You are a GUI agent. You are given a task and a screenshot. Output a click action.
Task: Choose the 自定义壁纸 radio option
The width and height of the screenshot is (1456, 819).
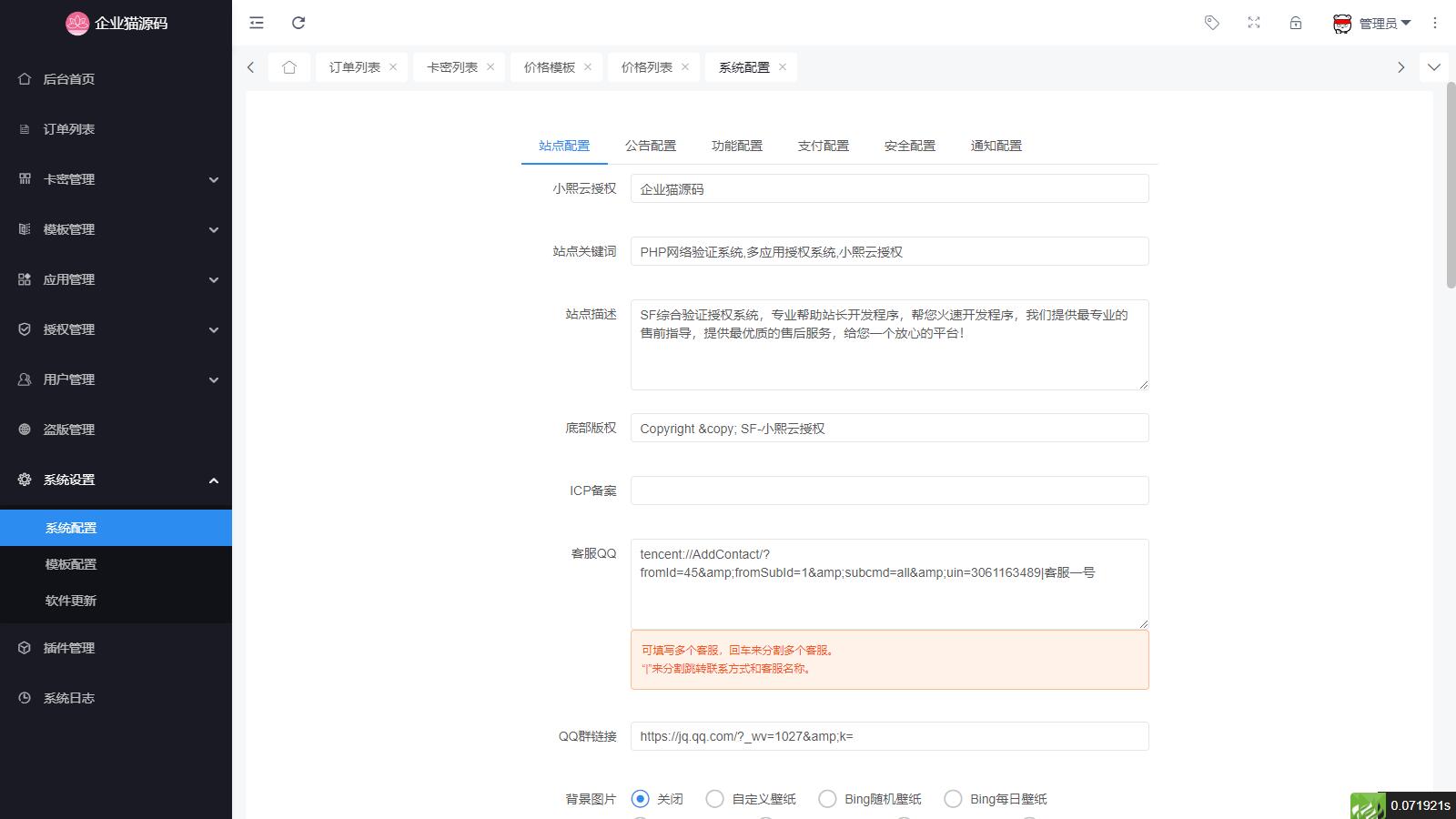[x=715, y=799]
